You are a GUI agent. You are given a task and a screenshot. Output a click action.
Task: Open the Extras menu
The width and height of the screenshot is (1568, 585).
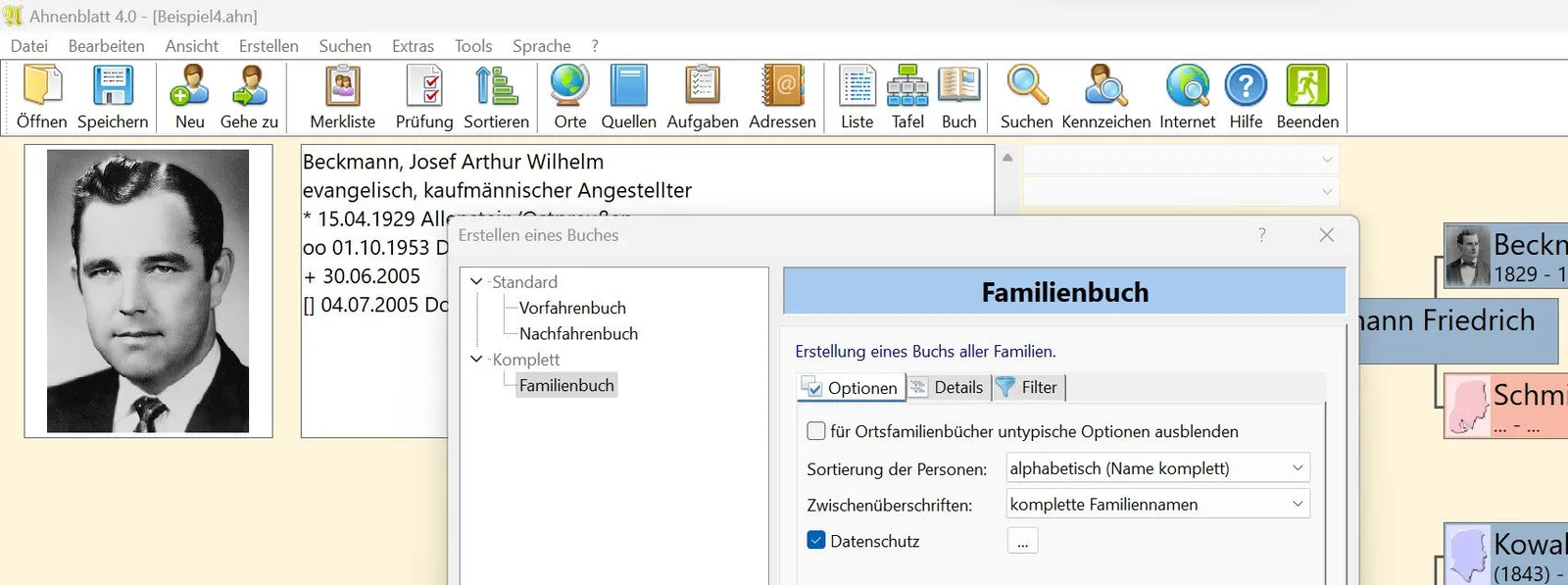[x=413, y=46]
